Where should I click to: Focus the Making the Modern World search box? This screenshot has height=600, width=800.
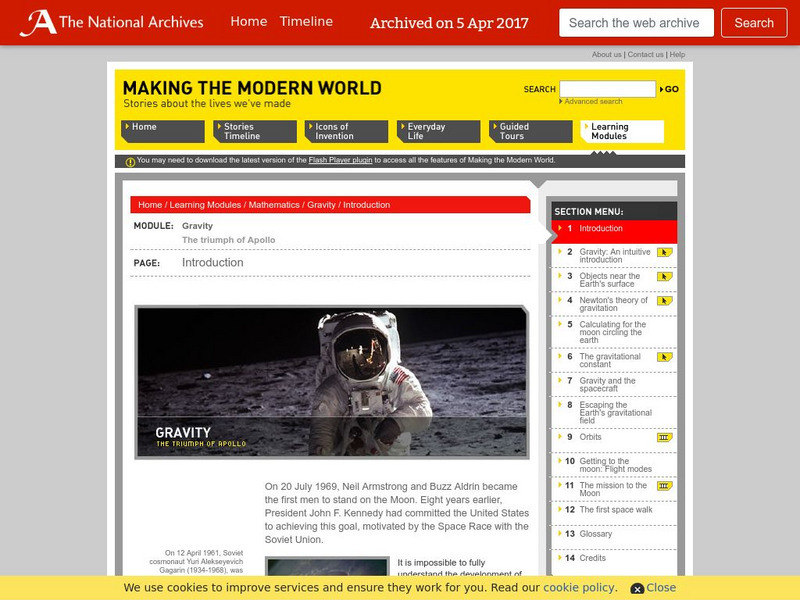[x=607, y=89]
